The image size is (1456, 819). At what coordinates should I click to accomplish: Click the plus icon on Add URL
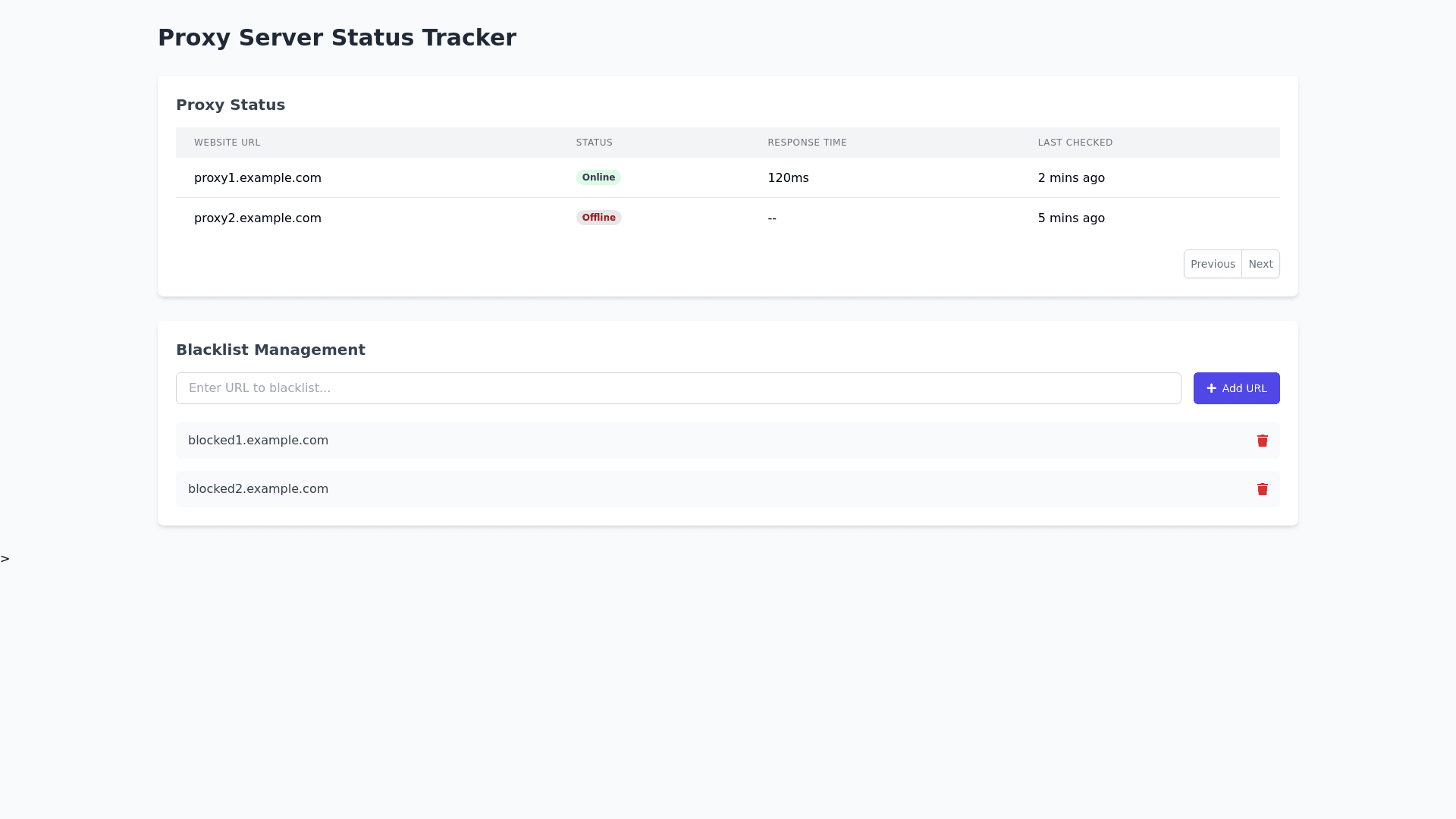1211,388
